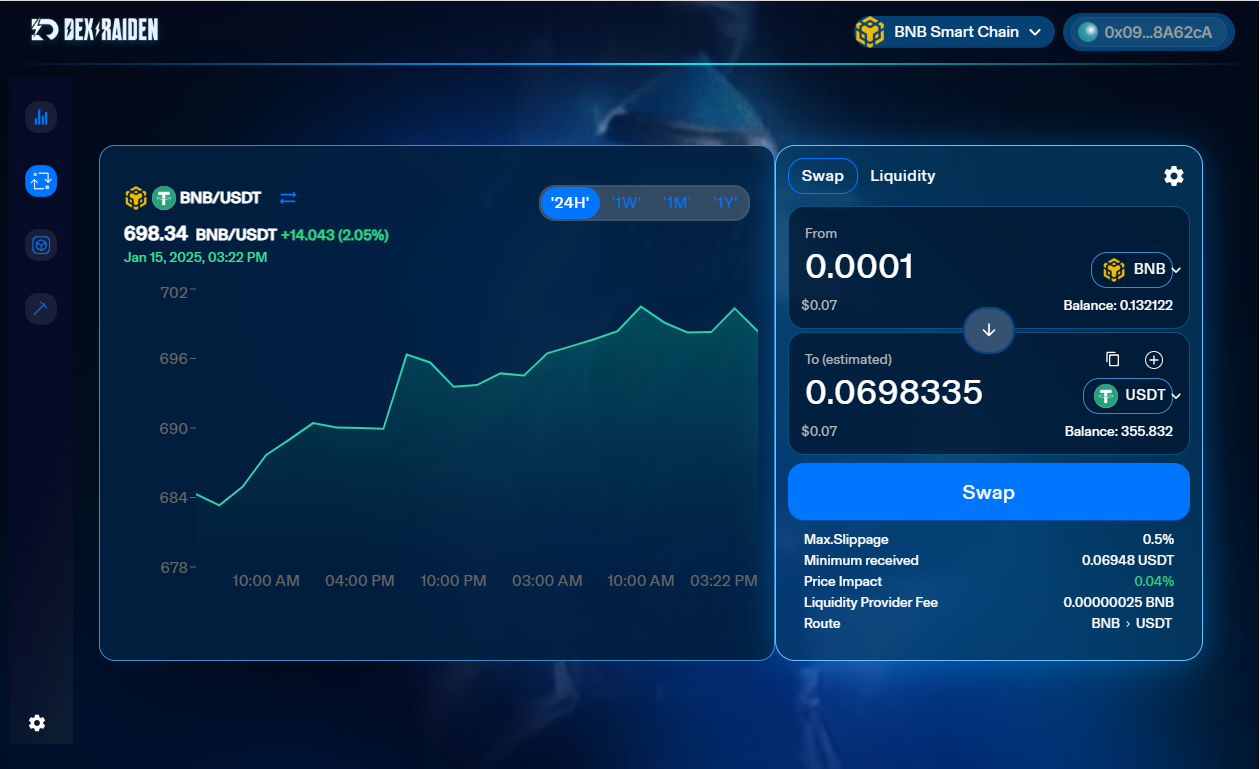Click the wallet address 0x09...8A62cA button
1260x769 pixels.
1148,32
